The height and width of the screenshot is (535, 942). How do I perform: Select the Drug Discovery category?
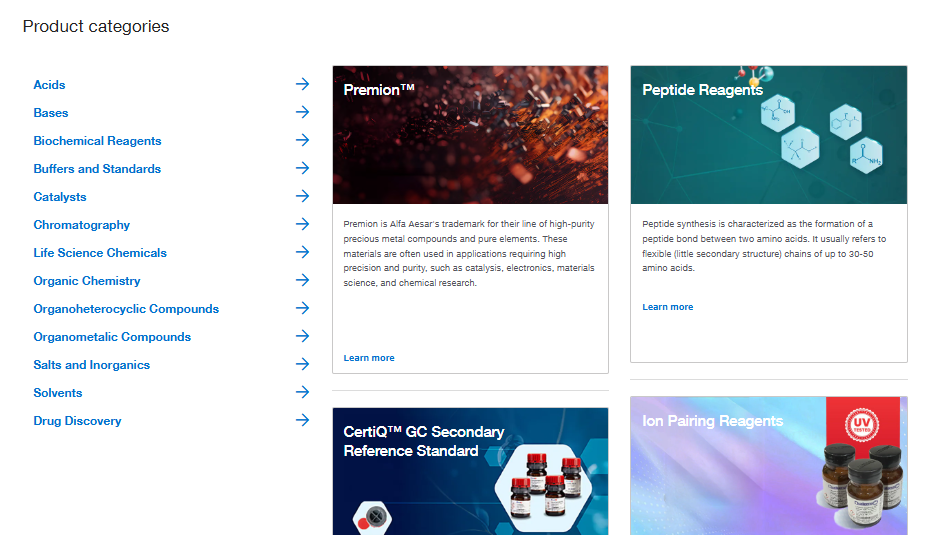coord(77,421)
